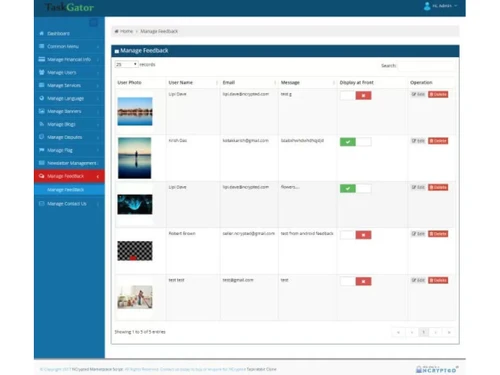Click the sidebar collapse toggle icon

(94, 23)
